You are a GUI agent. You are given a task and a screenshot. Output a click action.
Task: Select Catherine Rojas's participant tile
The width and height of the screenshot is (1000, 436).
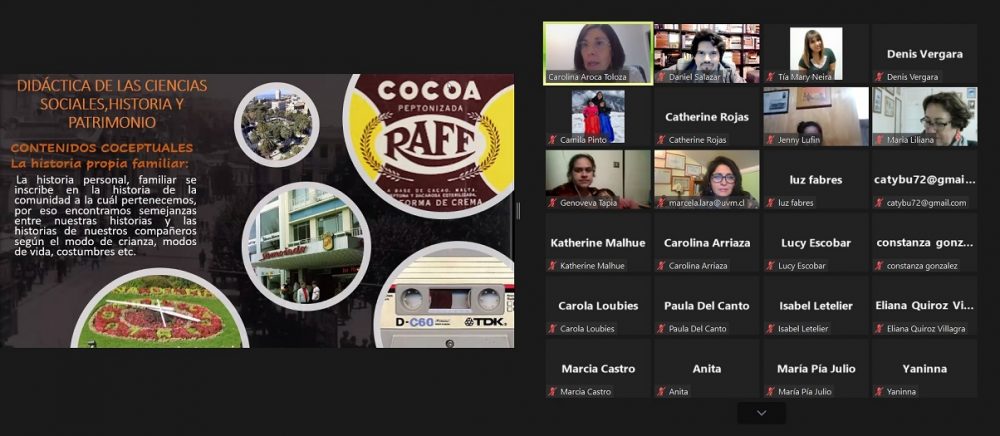click(707, 117)
